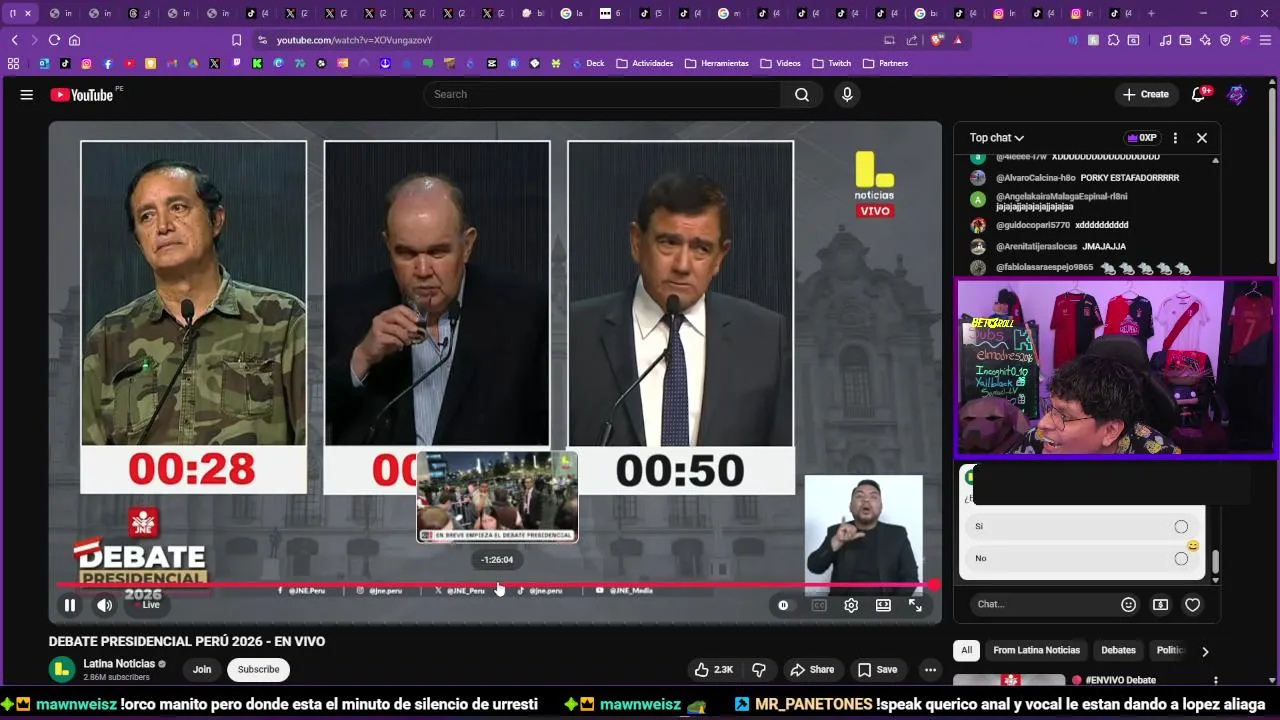Click the preview thumbnail over the timeline
Screen dimensions: 1280x720
tap(497, 497)
